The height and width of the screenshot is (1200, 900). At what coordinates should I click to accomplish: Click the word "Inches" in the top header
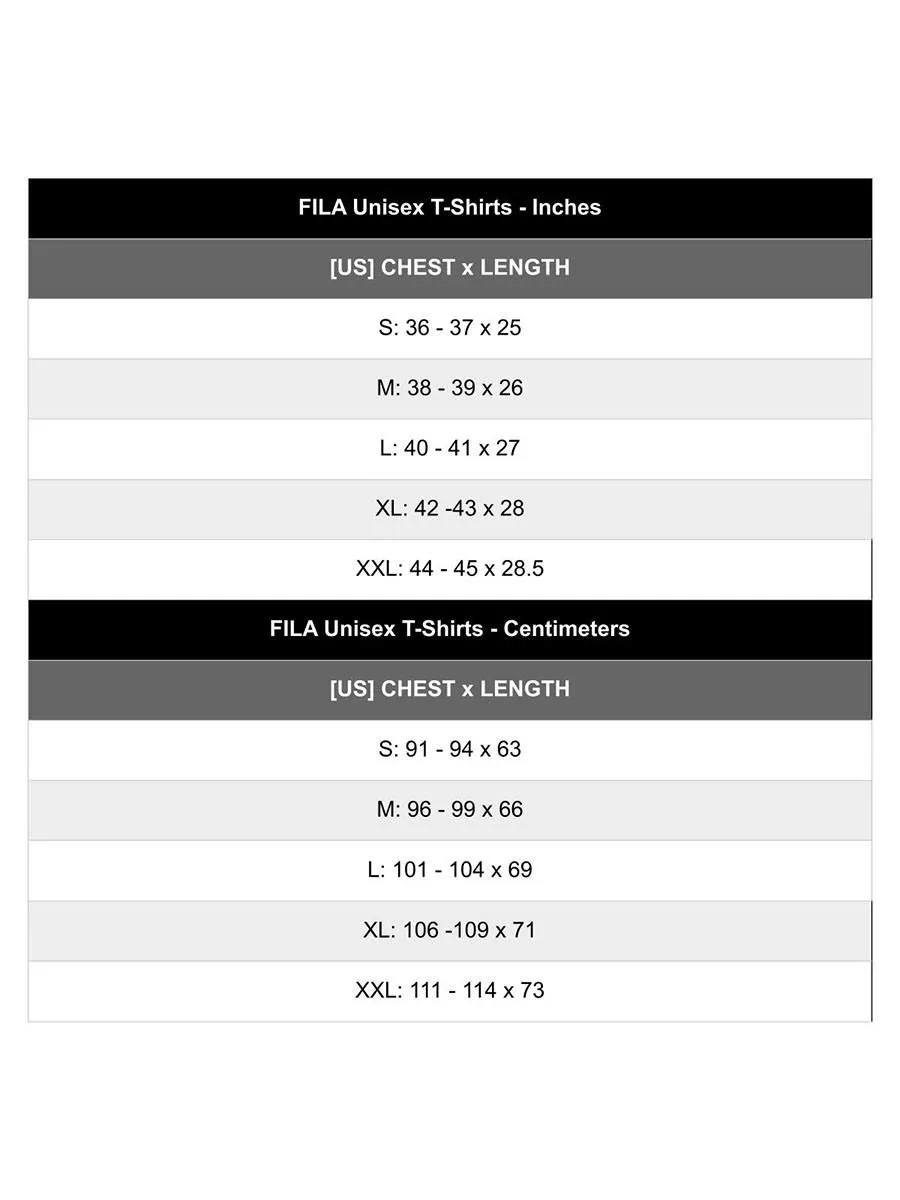click(x=566, y=208)
